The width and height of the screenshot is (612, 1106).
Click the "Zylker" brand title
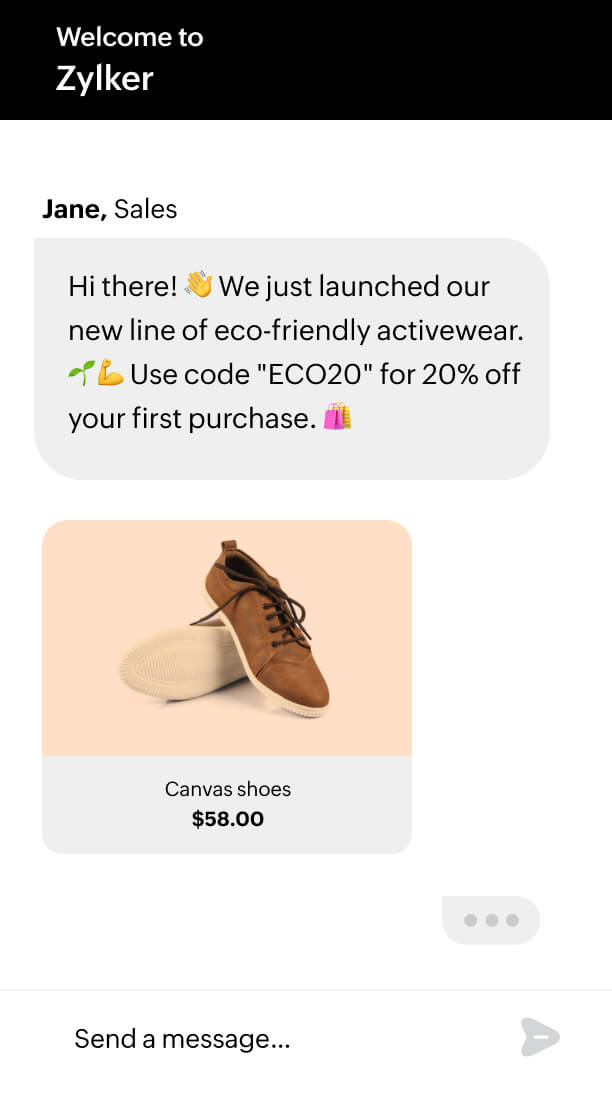(x=104, y=79)
